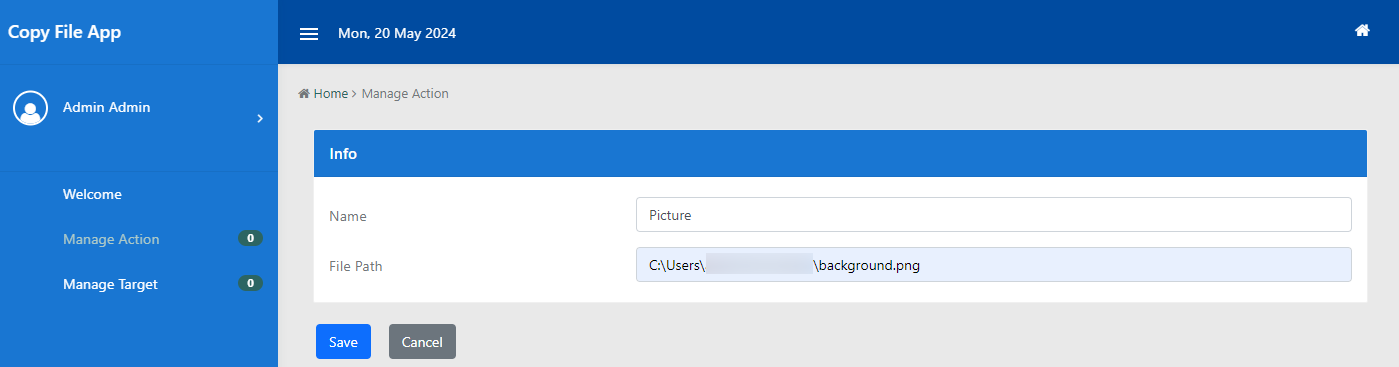Screen dimensions: 1399x367
Task: Open the Welcome sidebar item
Action: point(92,194)
